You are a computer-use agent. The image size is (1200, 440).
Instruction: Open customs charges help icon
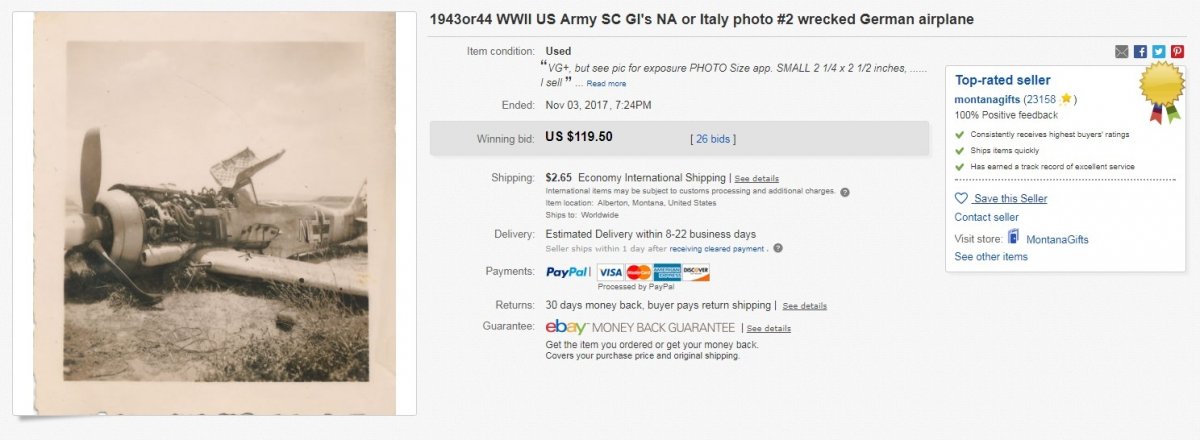[x=845, y=192]
